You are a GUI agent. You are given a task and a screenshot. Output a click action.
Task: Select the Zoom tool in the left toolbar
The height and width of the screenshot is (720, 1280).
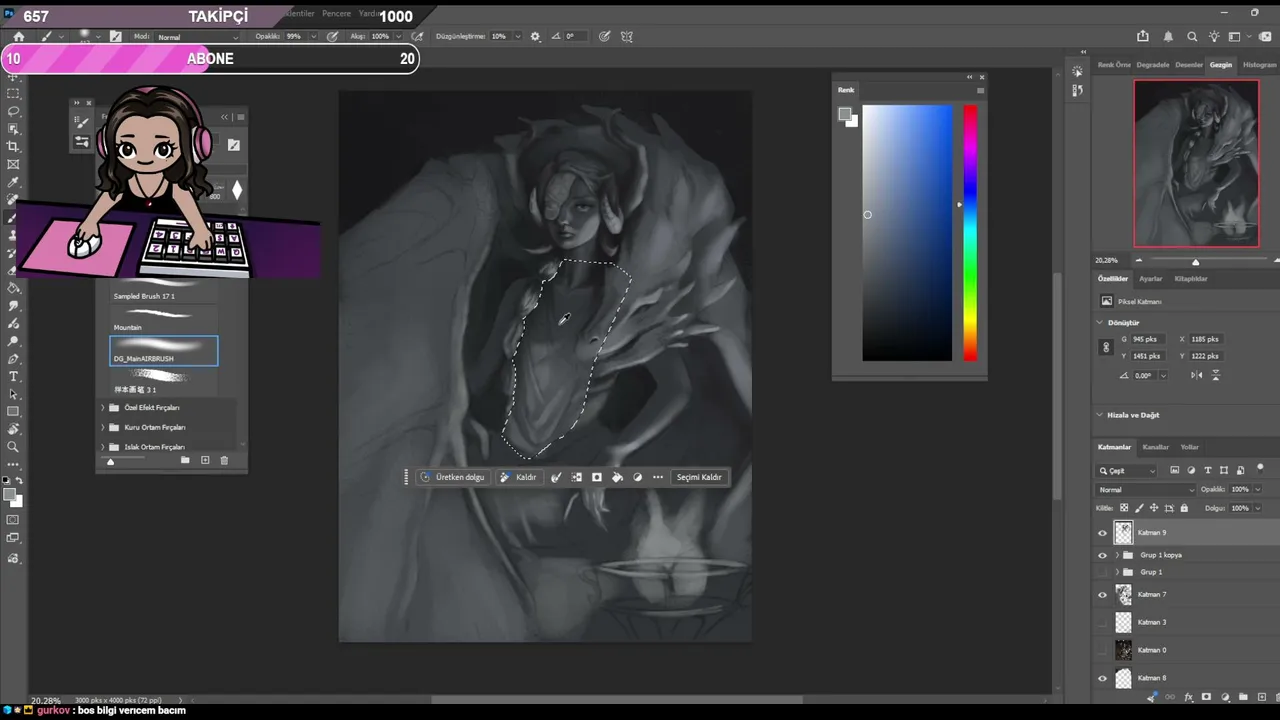13,447
